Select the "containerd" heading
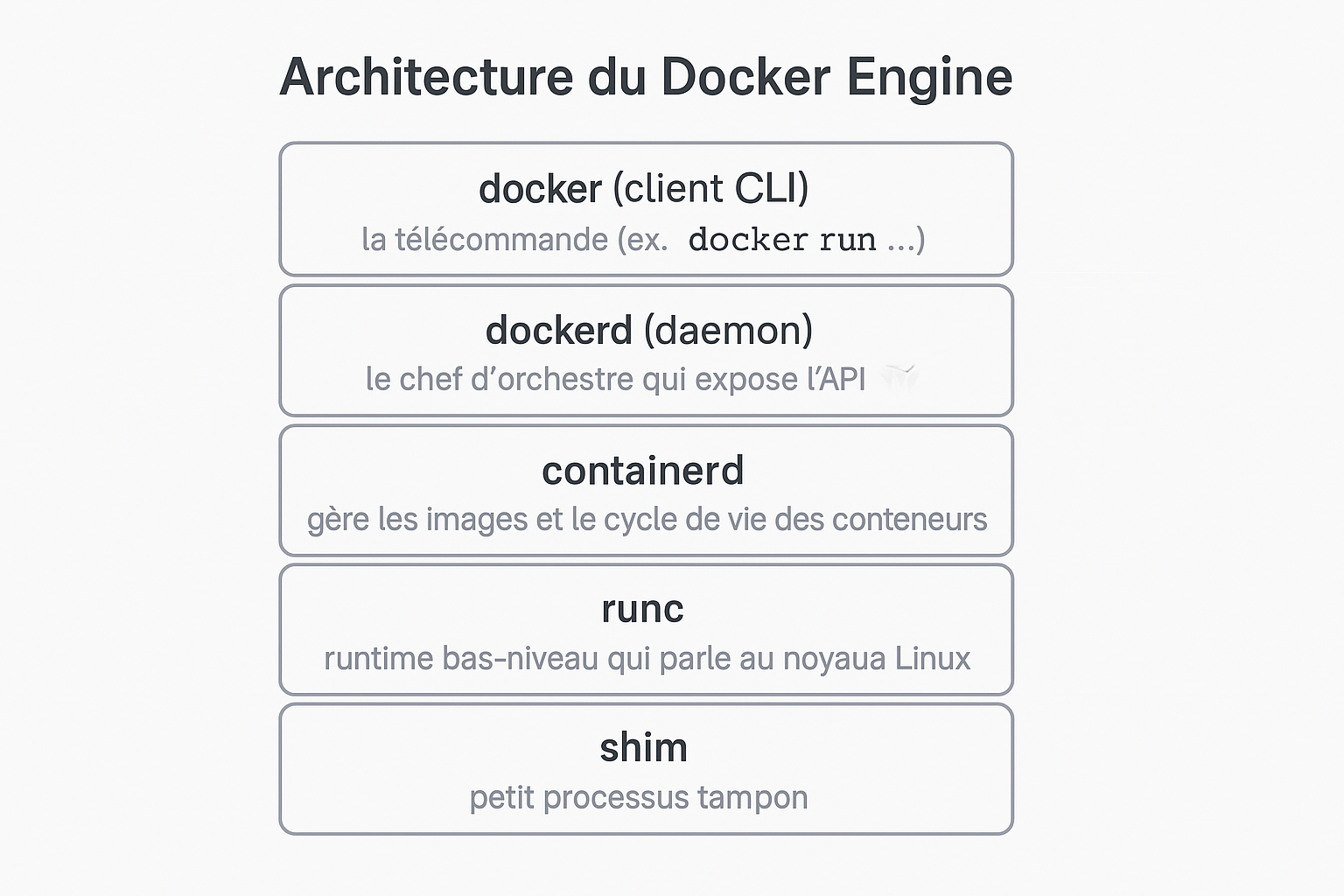The height and width of the screenshot is (896, 1344). coord(643,471)
